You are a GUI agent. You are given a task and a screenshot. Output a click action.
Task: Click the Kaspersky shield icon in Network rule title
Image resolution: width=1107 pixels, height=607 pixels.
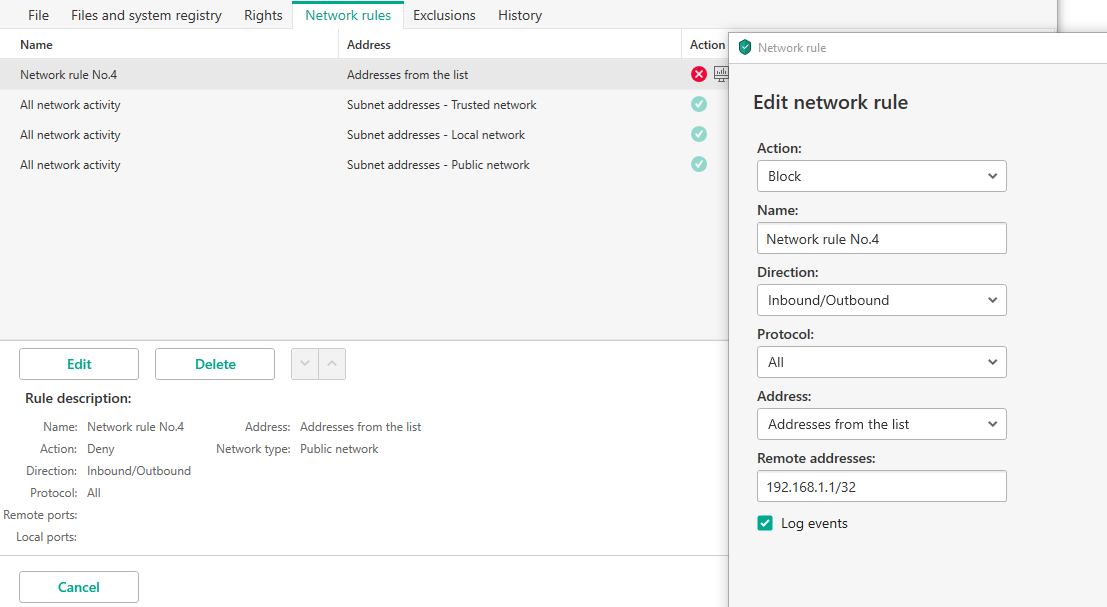[745, 47]
